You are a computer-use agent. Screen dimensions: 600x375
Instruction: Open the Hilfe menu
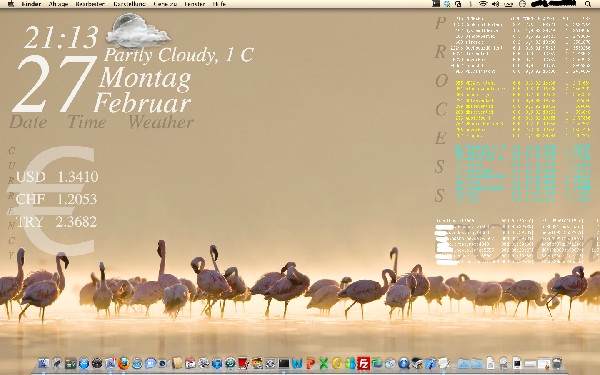point(220,4)
